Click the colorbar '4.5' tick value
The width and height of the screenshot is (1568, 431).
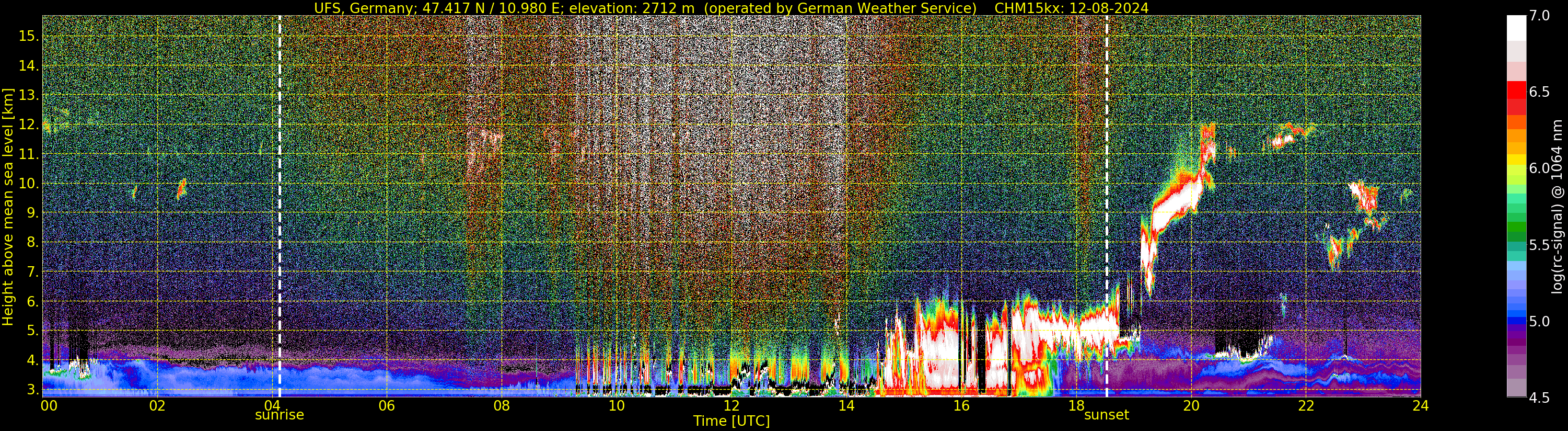[1539, 398]
